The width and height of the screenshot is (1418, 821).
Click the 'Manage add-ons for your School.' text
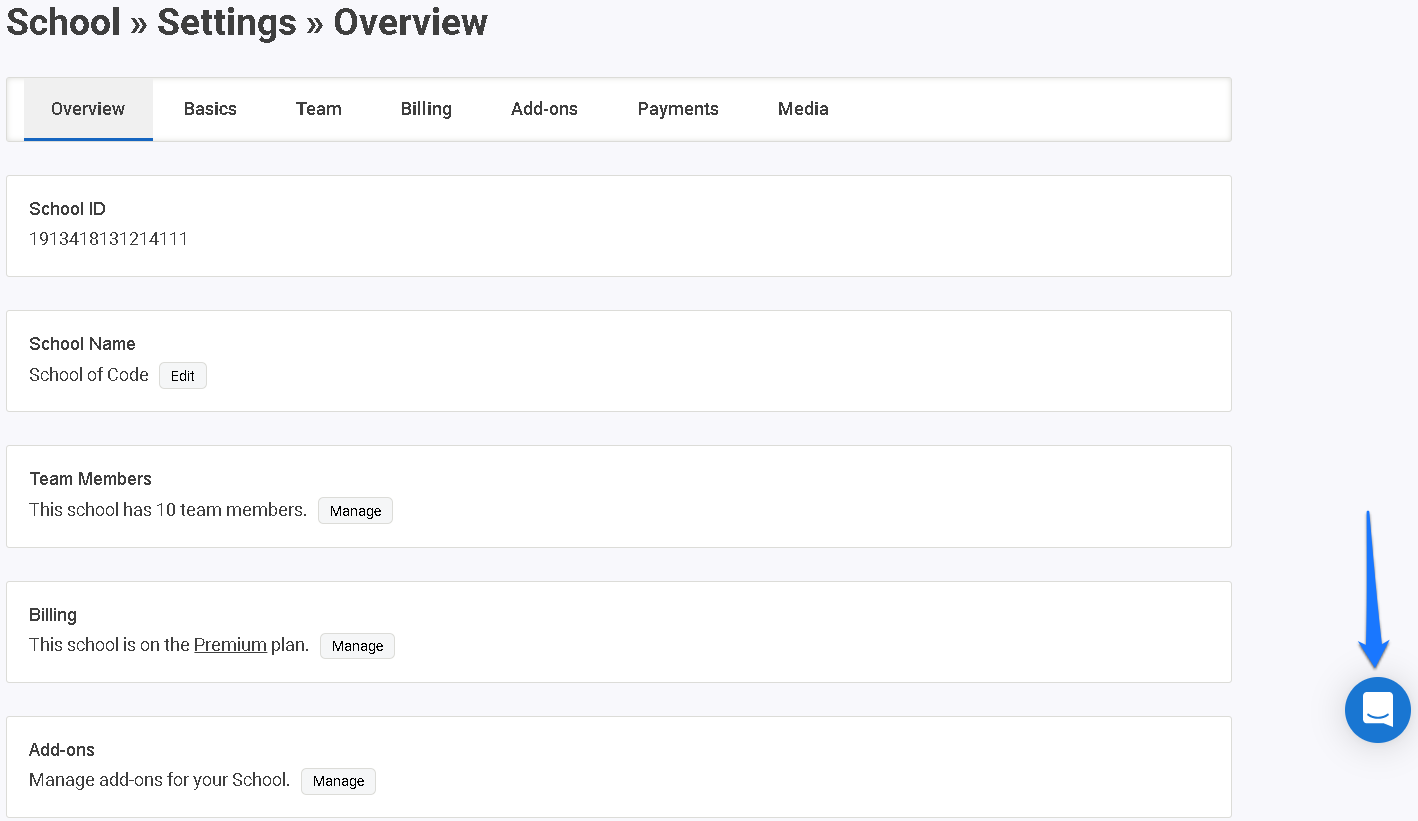coord(160,780)
